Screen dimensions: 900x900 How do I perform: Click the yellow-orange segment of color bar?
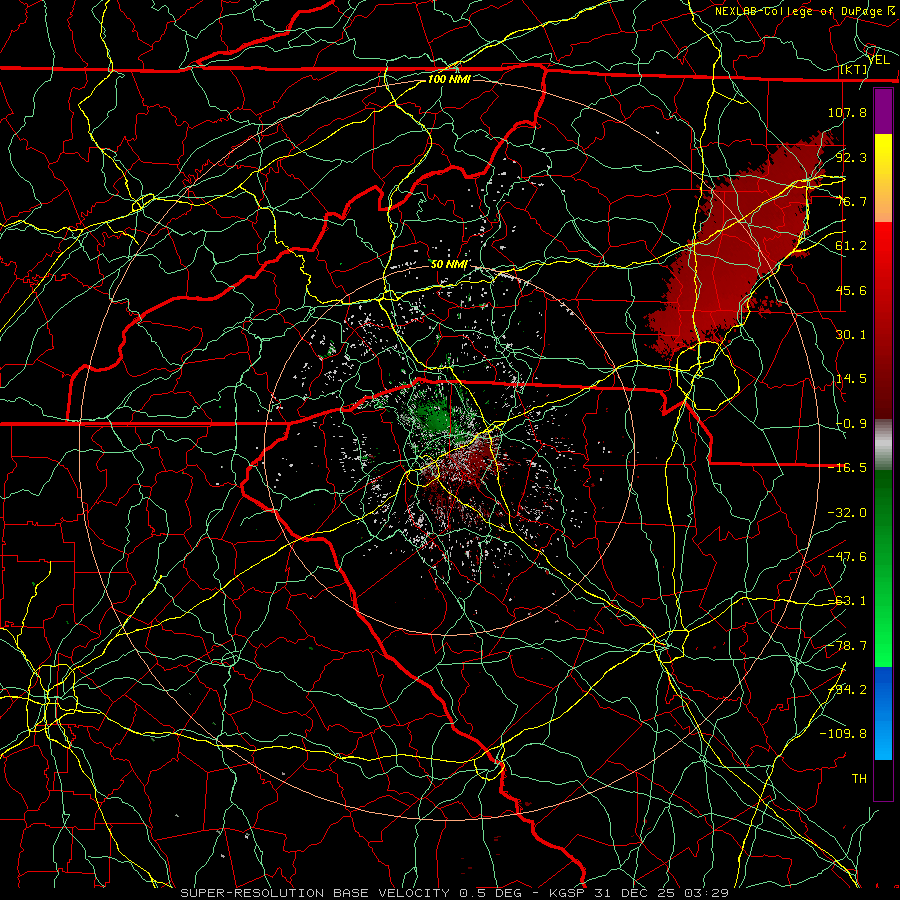click(883, 178)
